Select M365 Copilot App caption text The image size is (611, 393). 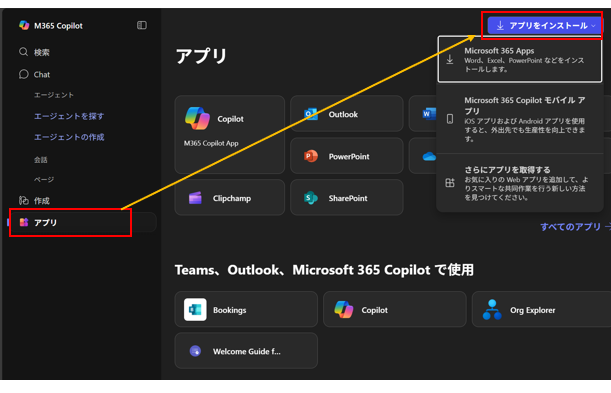coord(211,143)
